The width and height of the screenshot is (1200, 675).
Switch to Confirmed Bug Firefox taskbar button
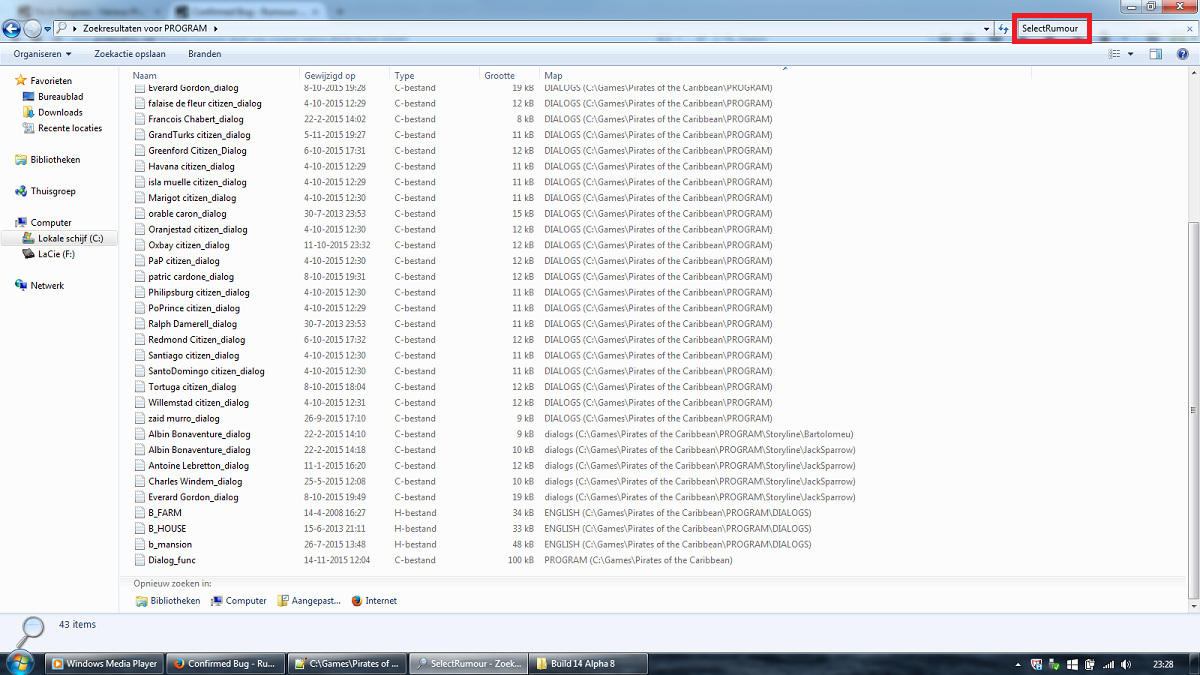coord(225,663)
